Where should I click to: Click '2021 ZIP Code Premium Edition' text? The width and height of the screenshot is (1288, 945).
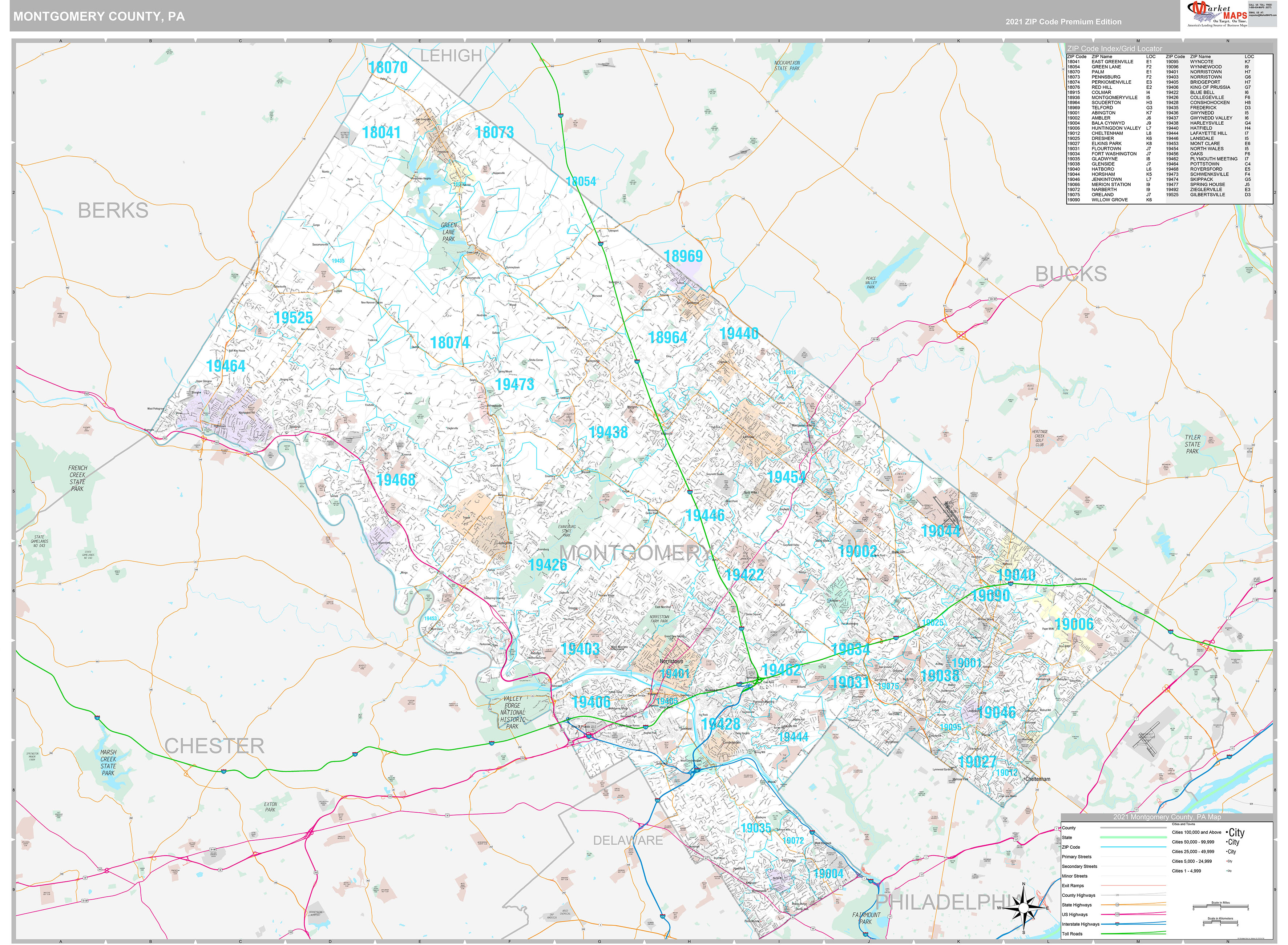click(1063, 22)
